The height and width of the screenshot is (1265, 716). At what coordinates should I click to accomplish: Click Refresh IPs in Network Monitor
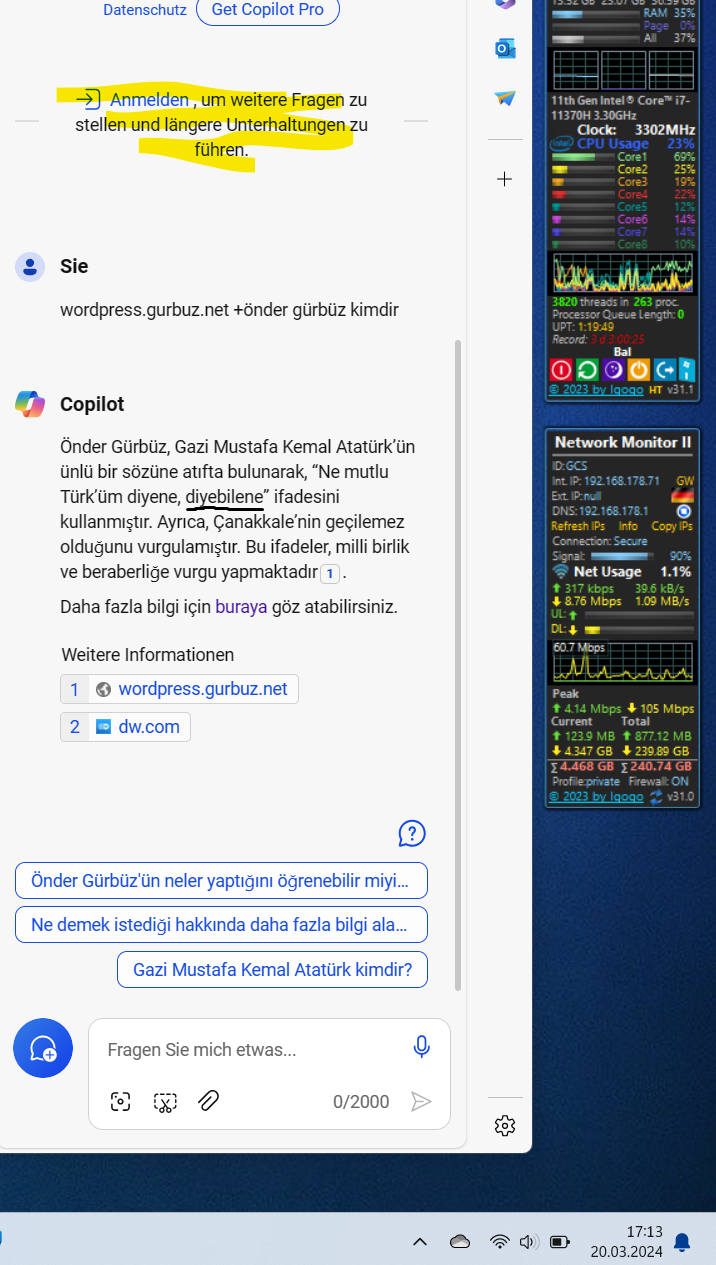coord(578,526)
